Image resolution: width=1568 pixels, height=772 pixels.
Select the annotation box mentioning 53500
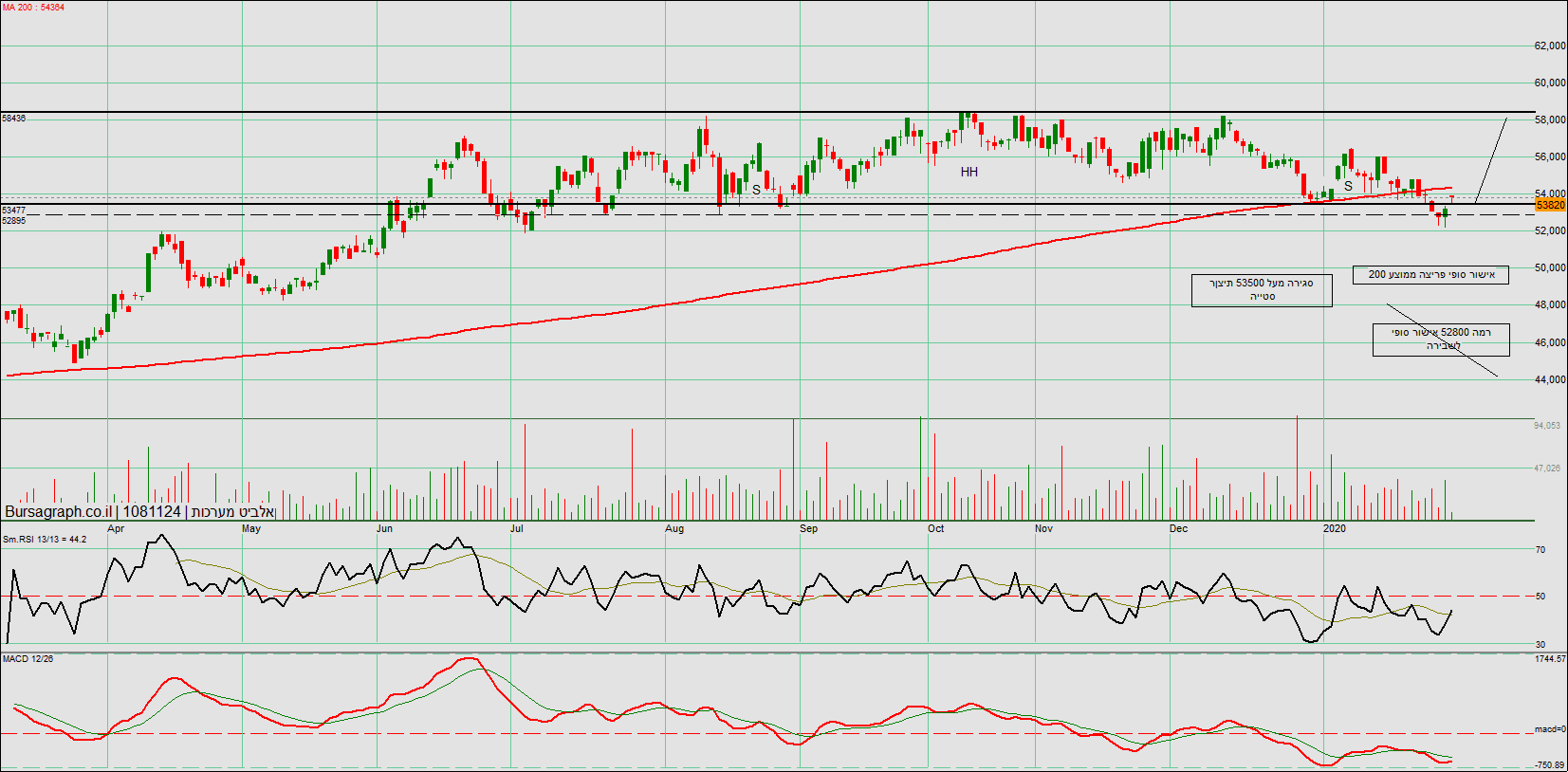coord(1262,290)
